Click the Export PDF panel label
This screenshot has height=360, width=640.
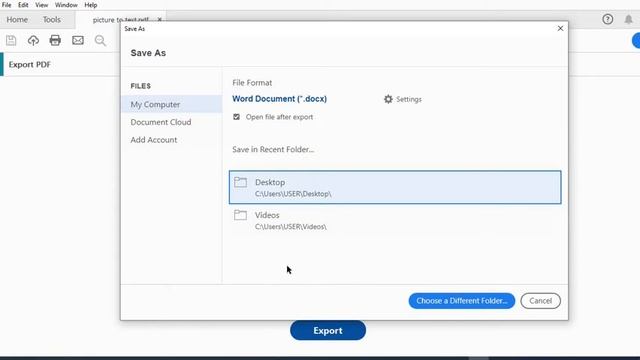coord(30,64)
